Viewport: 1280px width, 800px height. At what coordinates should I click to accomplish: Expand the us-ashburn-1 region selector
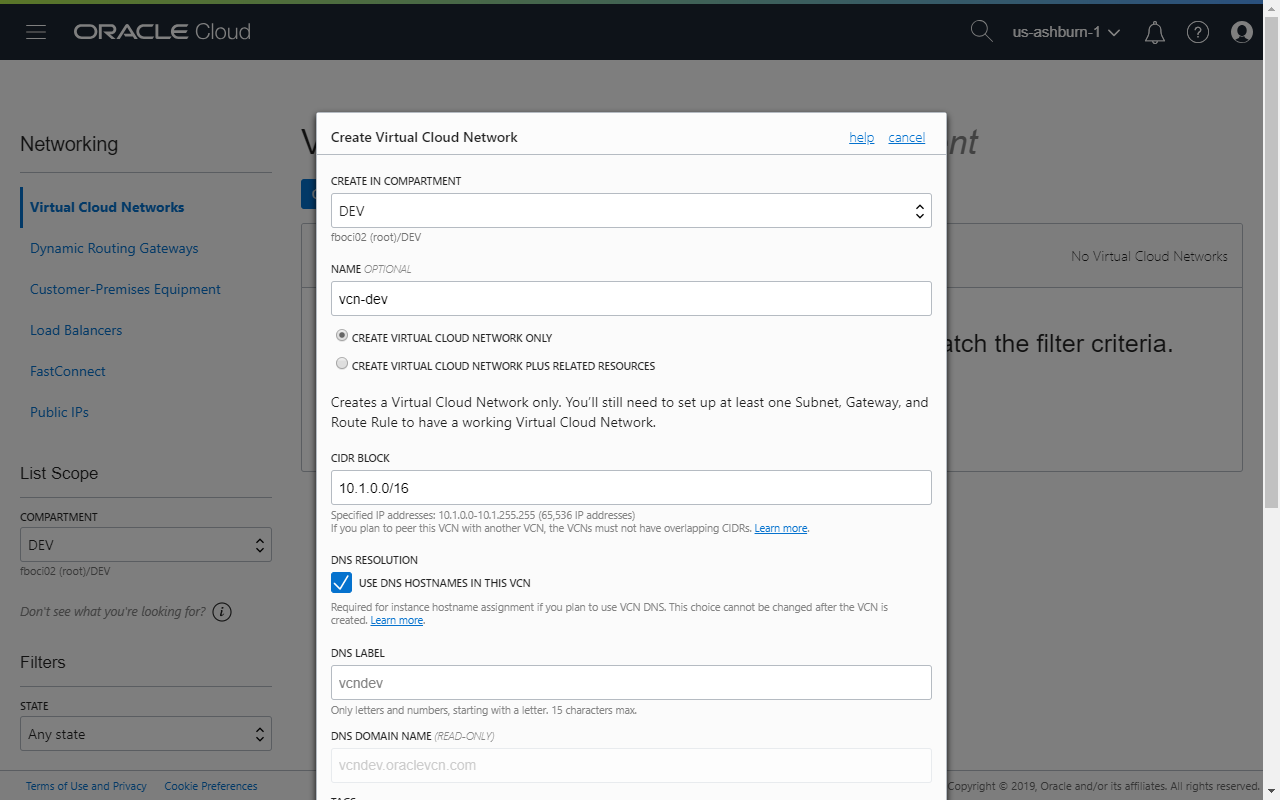pyautogui.click(x=1064, y=31)
